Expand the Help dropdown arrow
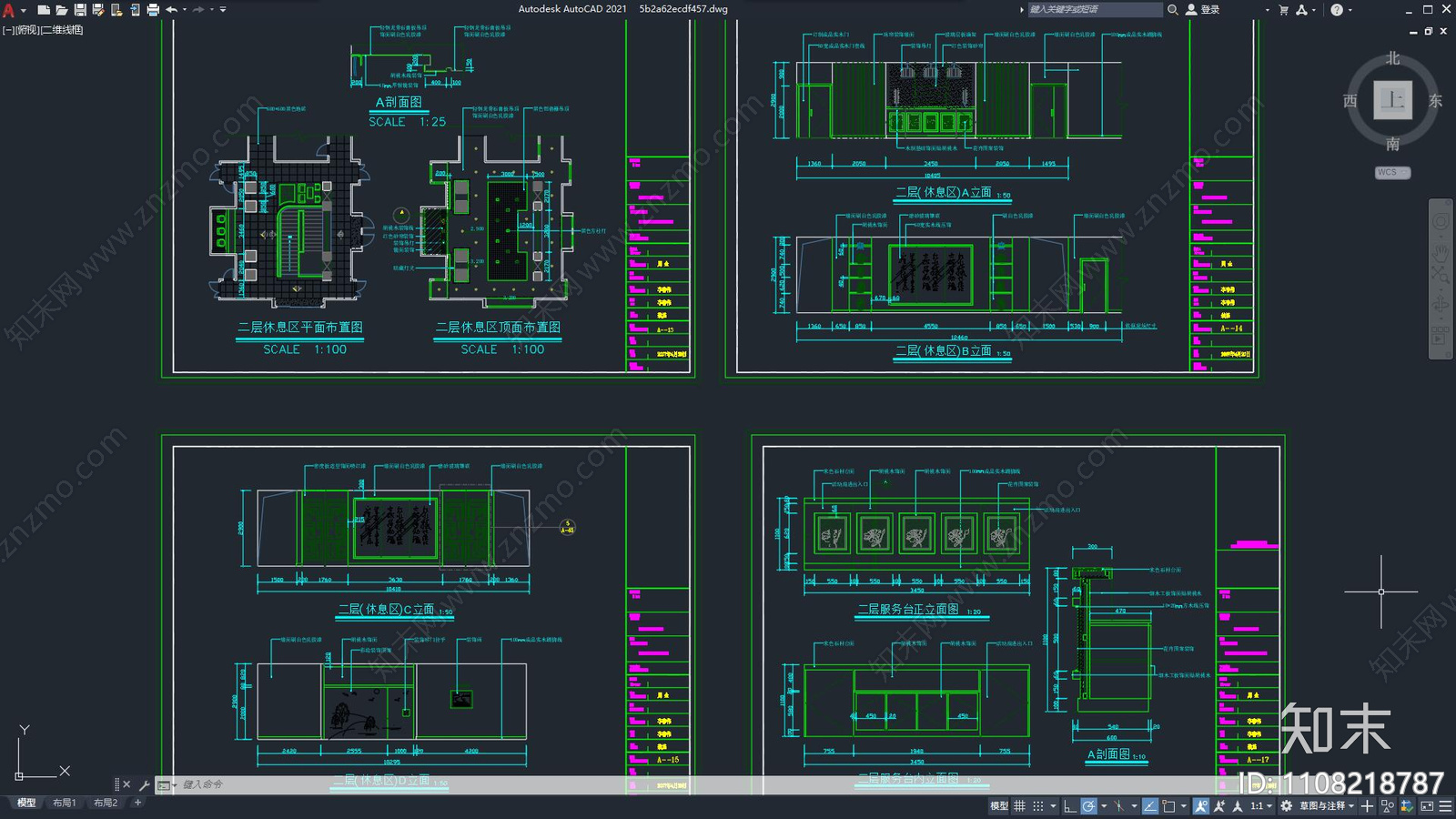This screenshot has height=819, width=1456. click(1350, 10)
